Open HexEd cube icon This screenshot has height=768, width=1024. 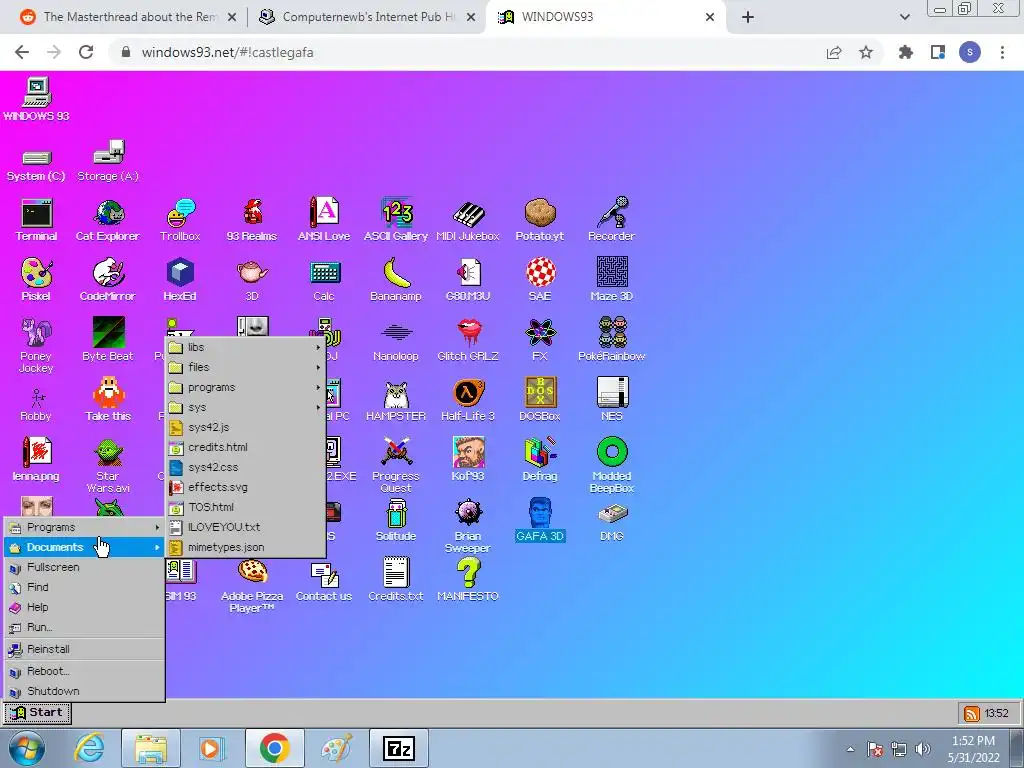180,280
